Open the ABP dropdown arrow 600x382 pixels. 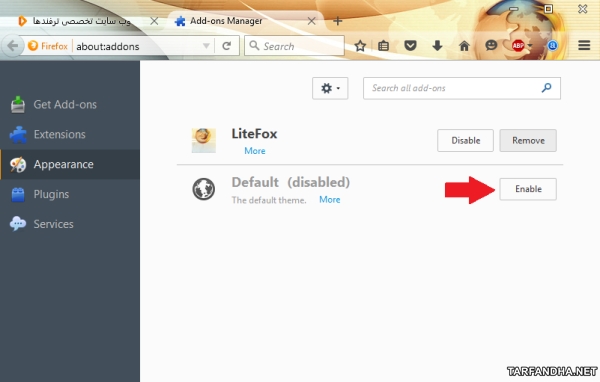coord(530,46)
